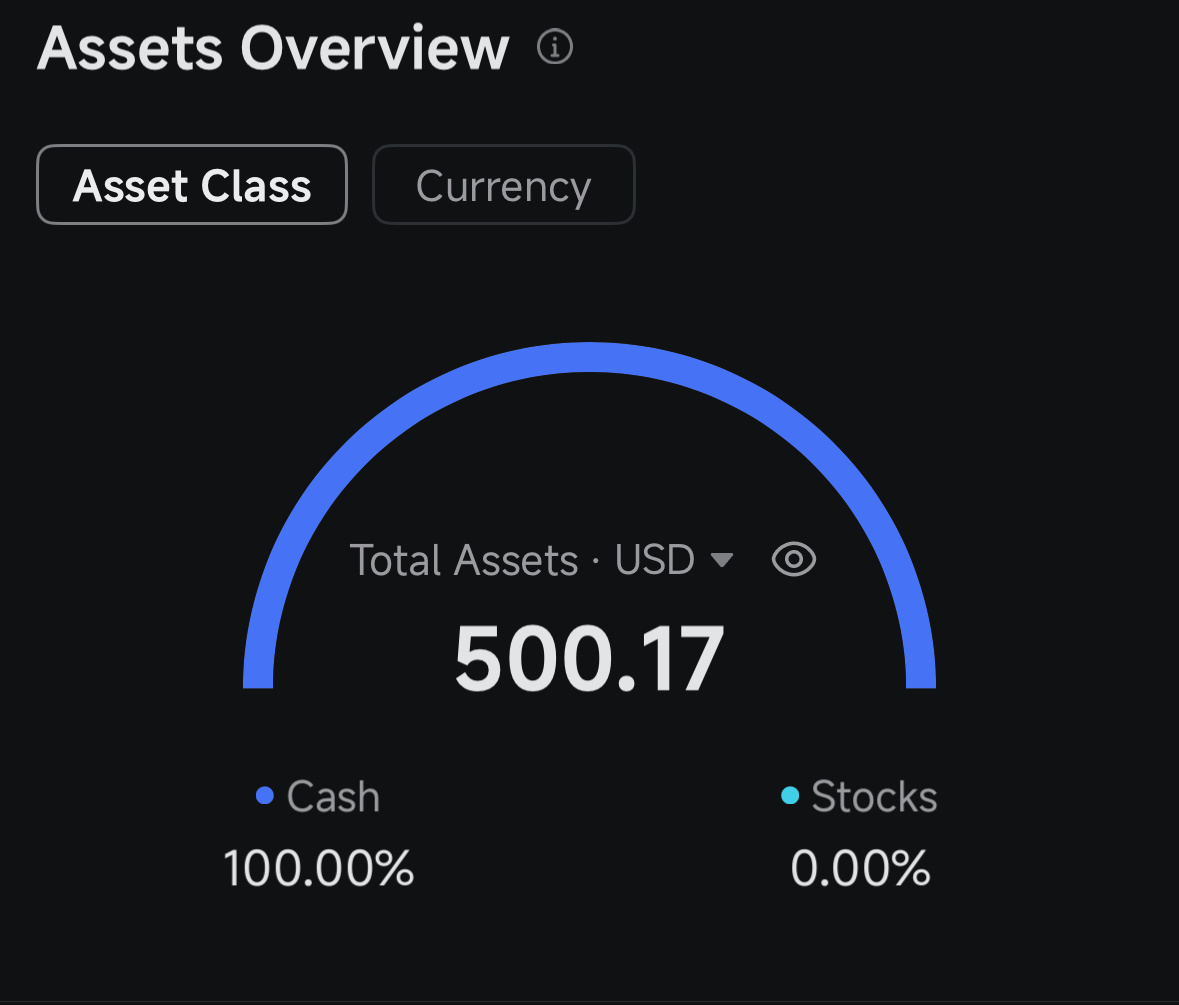1179x1005 pixels.
Task: Click the top of the blue allocation arc
Action: (589, 358)
